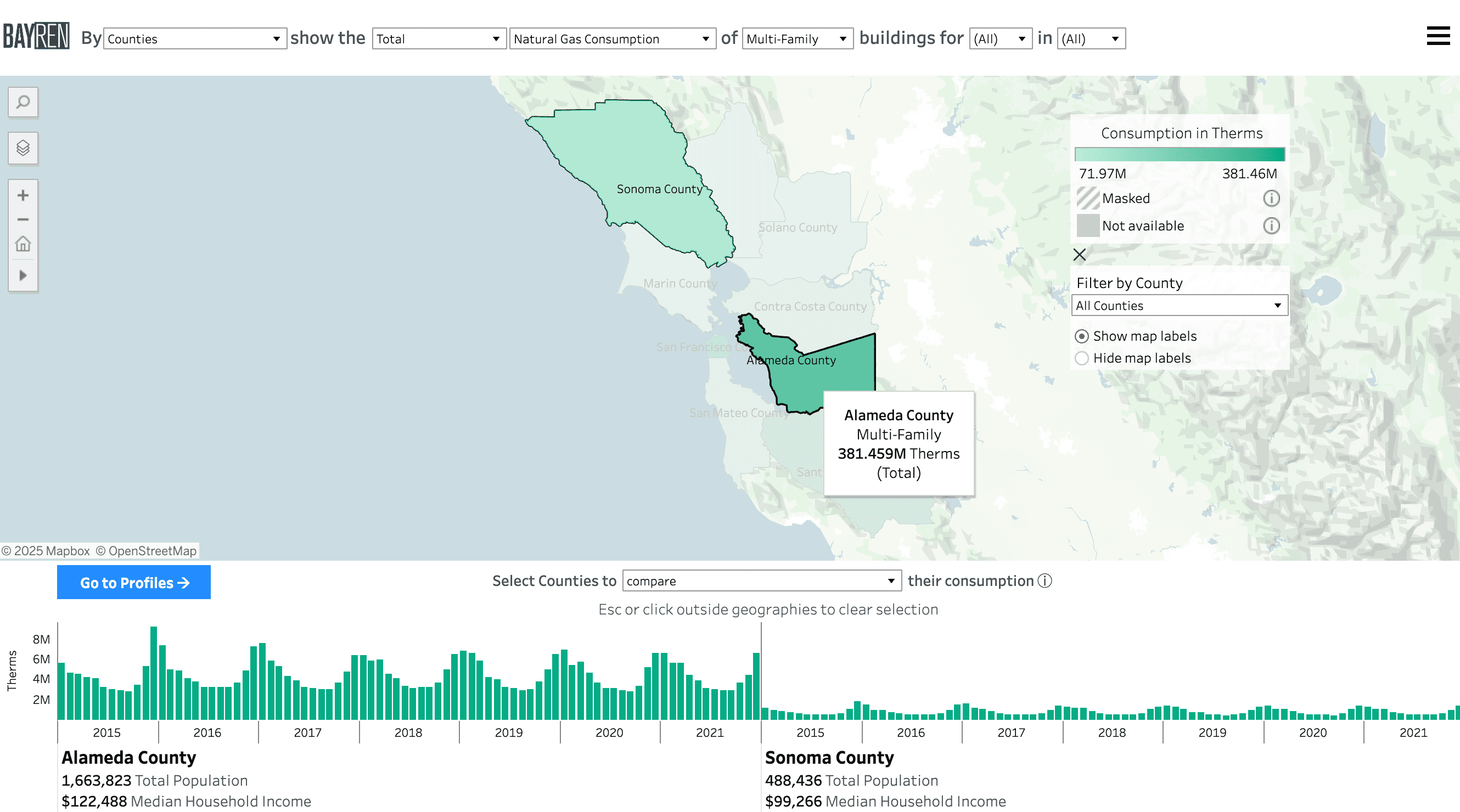Open the map layers control

(x=23, y=148)
